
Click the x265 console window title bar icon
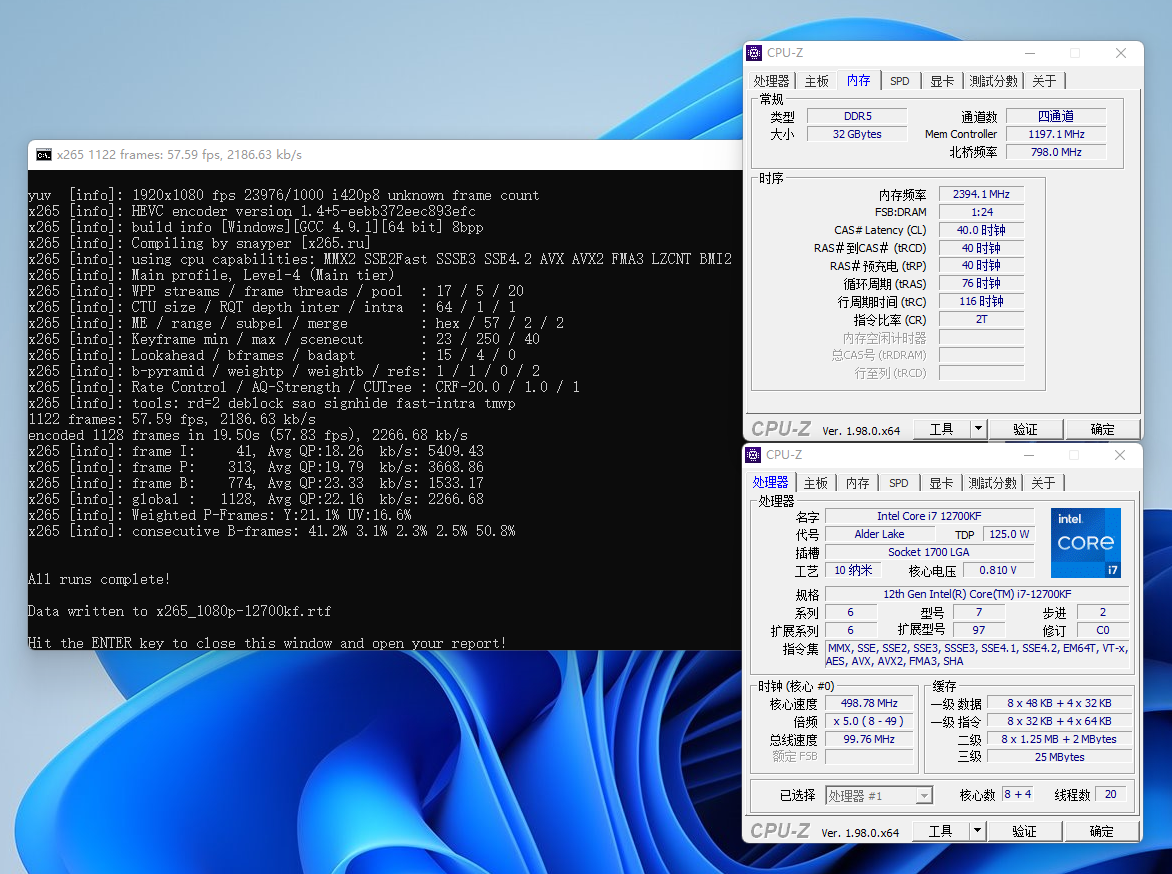click(x=44, y=155)
